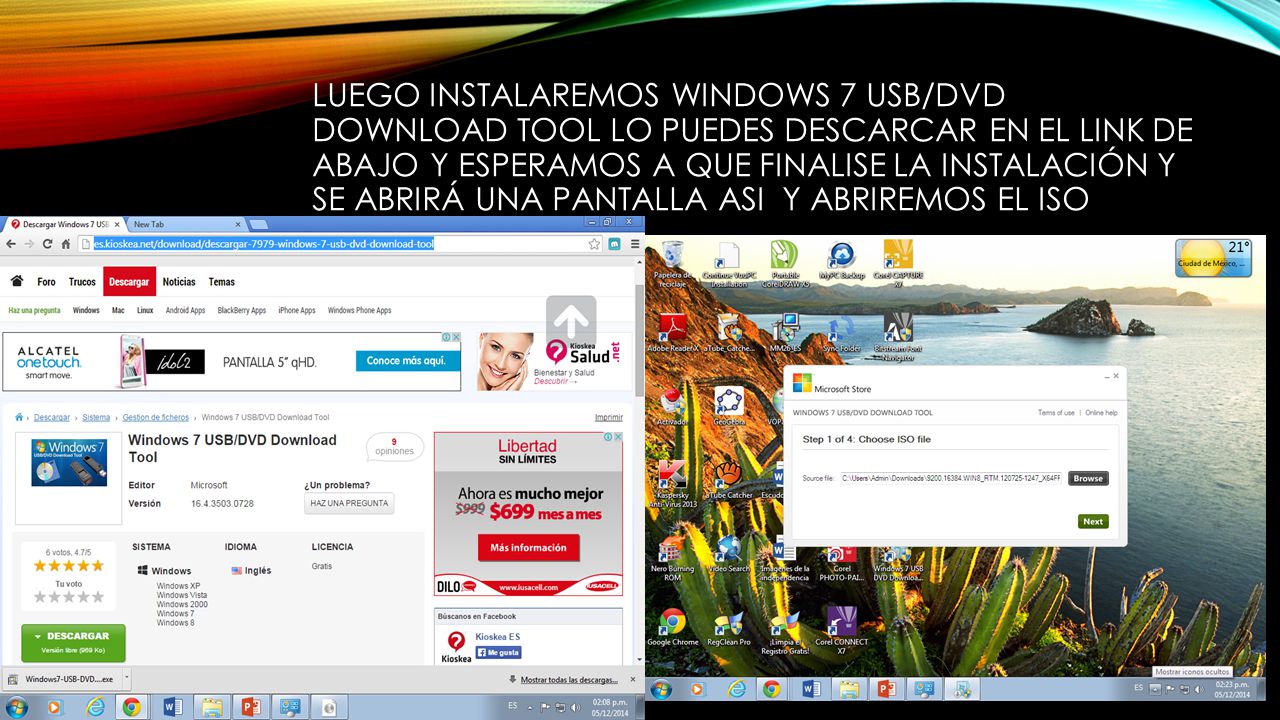Rate using the Tu voto stars
The image size is (1280, 720).
(69, 597)
